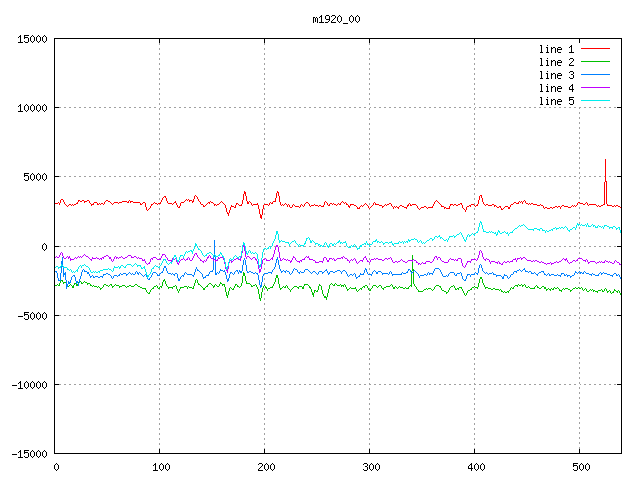Click the -15000 y-axis tick label

[x=28, y=454]
